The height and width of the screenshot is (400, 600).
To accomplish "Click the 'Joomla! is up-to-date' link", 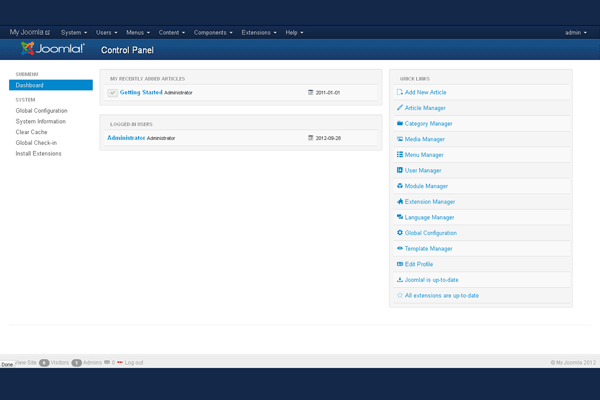I will 432,280.
